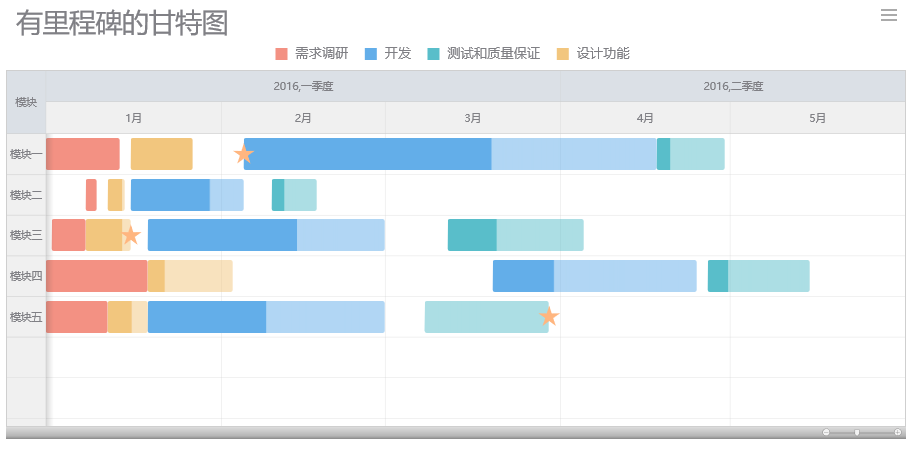
Task: Click 模块四 red 需求调研 bar
Action: (x=96, y=276)
